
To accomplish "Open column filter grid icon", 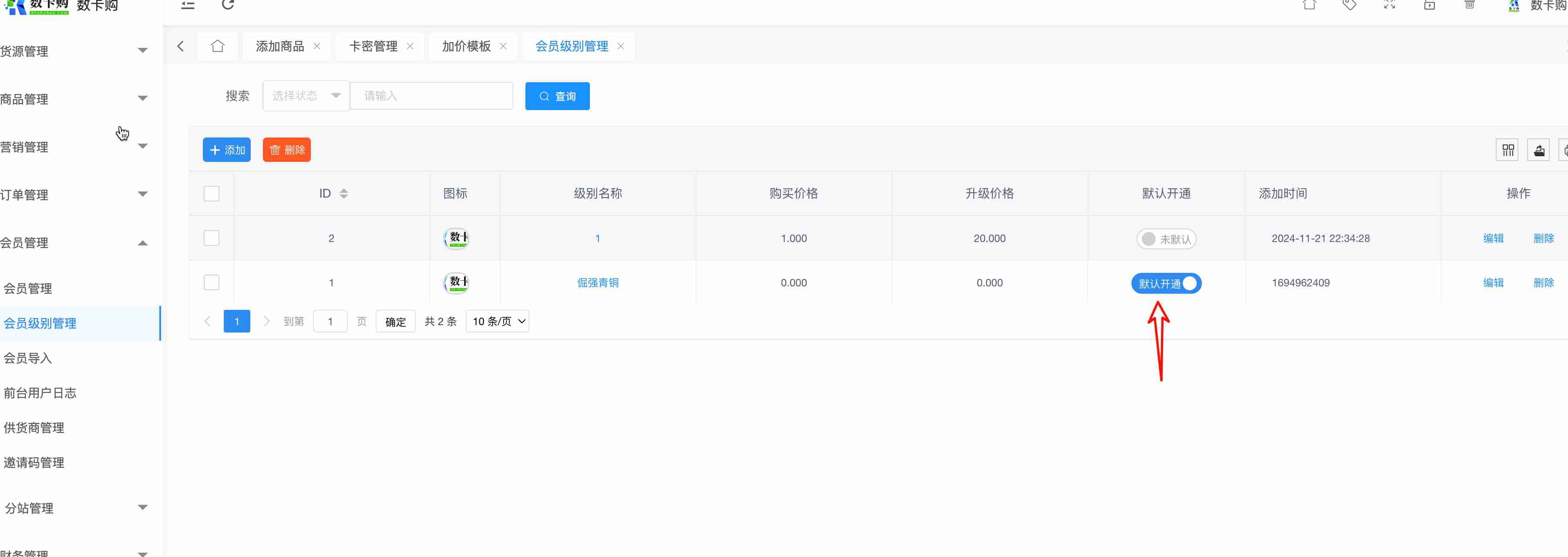I will coord(1507,151).
